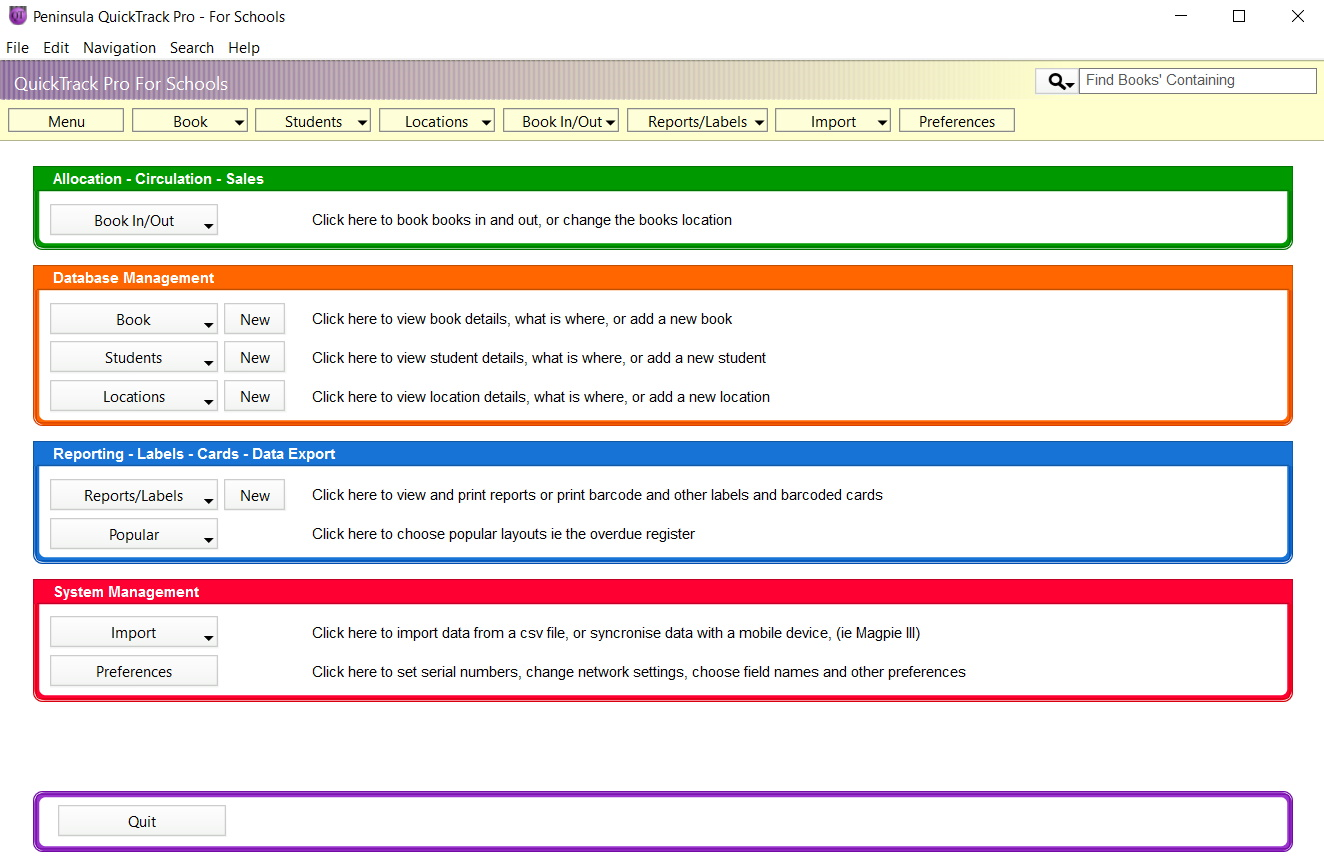Click the QuickTrack Pro For Schools banner text
The height and width of the screenshot is (865, 1324).
pyautogui.click(x=121, y=84)
